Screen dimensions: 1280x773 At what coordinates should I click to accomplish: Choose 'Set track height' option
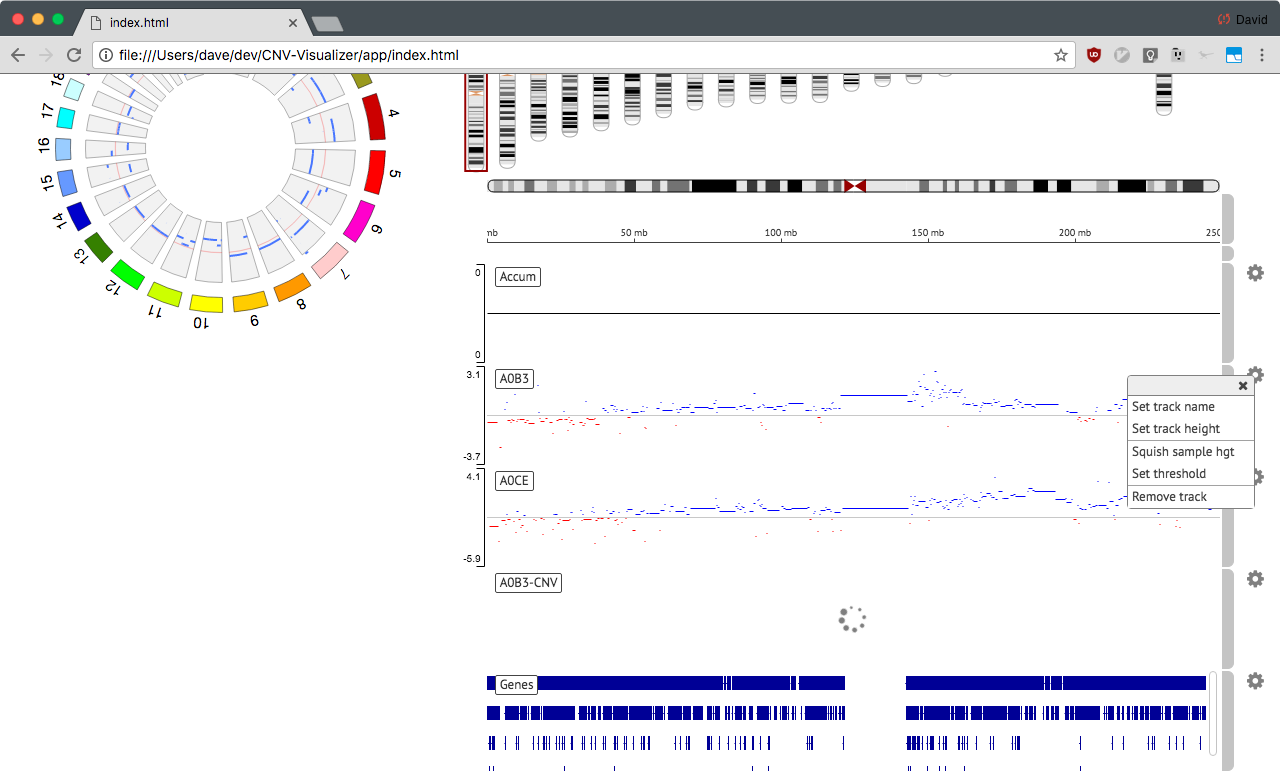click(x=1176, y=429)
